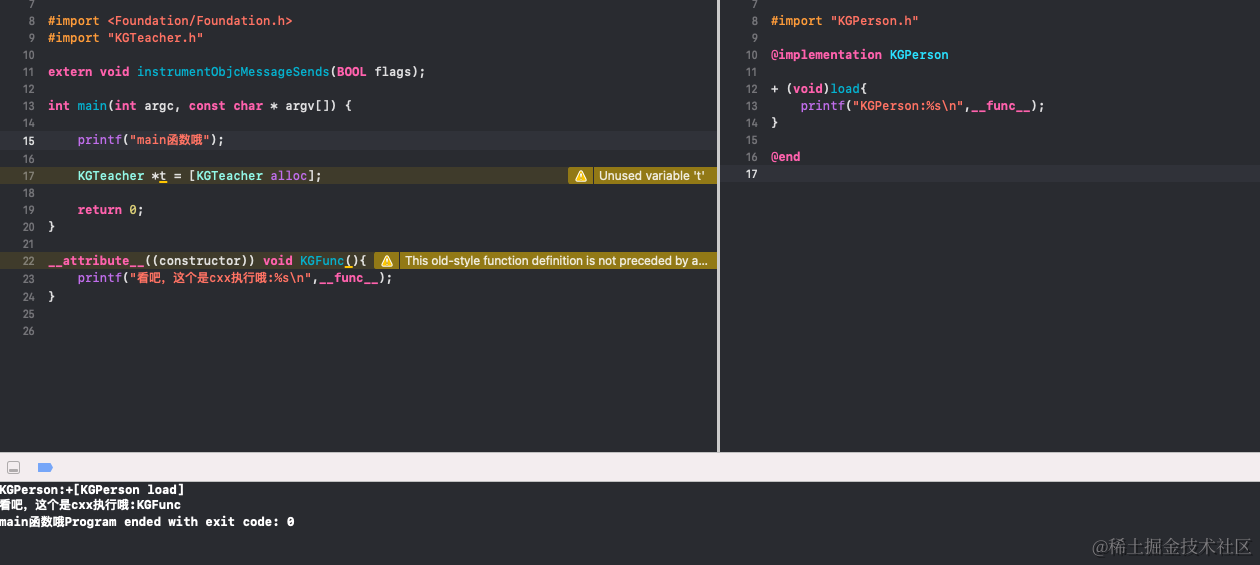Click the @end keyword in right editor
Image resolution: width=1260 pixels, height=565 pixels.
(785, 157)
